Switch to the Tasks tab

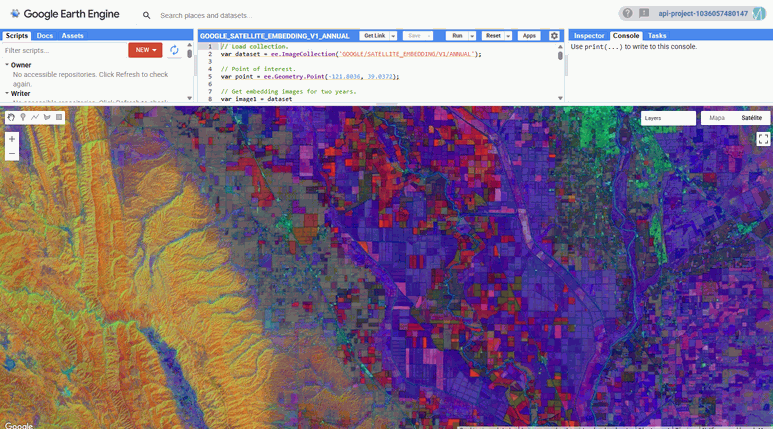click(x=657, y=36)
